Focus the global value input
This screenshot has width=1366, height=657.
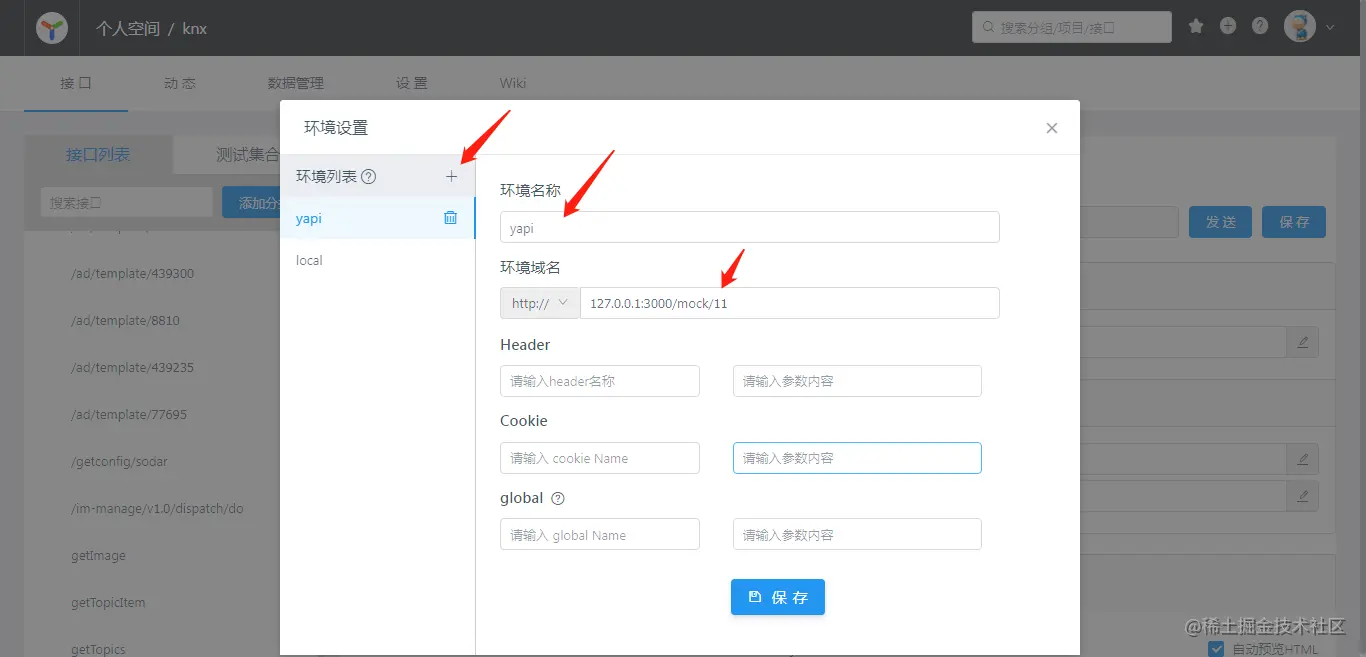[x=857, y=535]
